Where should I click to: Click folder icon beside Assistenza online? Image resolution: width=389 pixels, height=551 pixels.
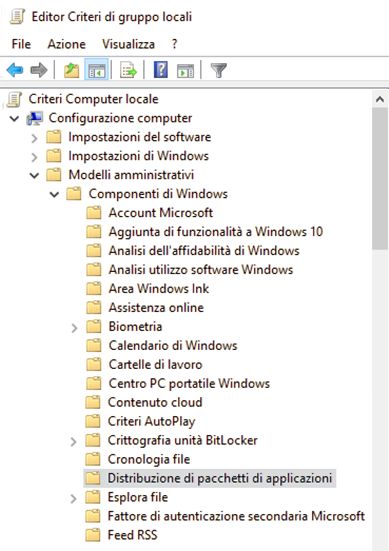[94, 308]
